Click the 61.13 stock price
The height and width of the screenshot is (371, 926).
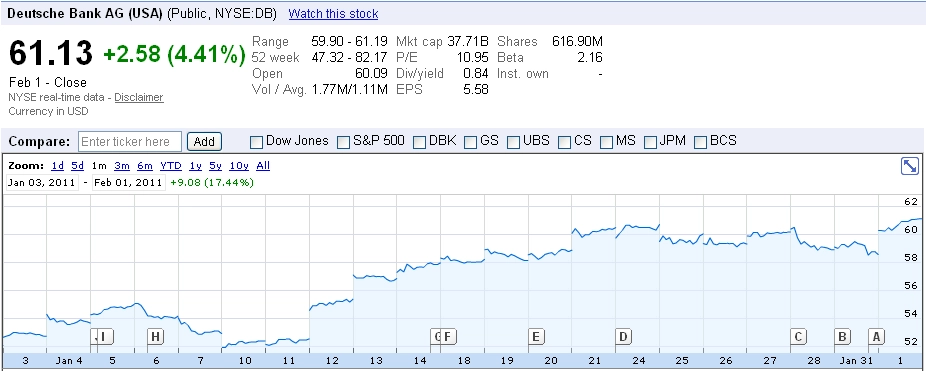pos(51,54)
